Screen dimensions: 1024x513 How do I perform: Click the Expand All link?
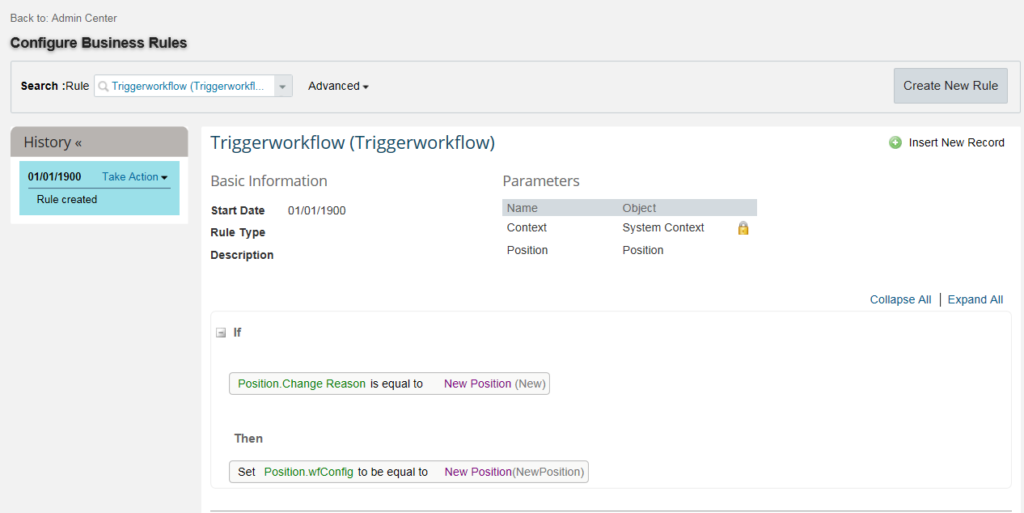(975, 300)
